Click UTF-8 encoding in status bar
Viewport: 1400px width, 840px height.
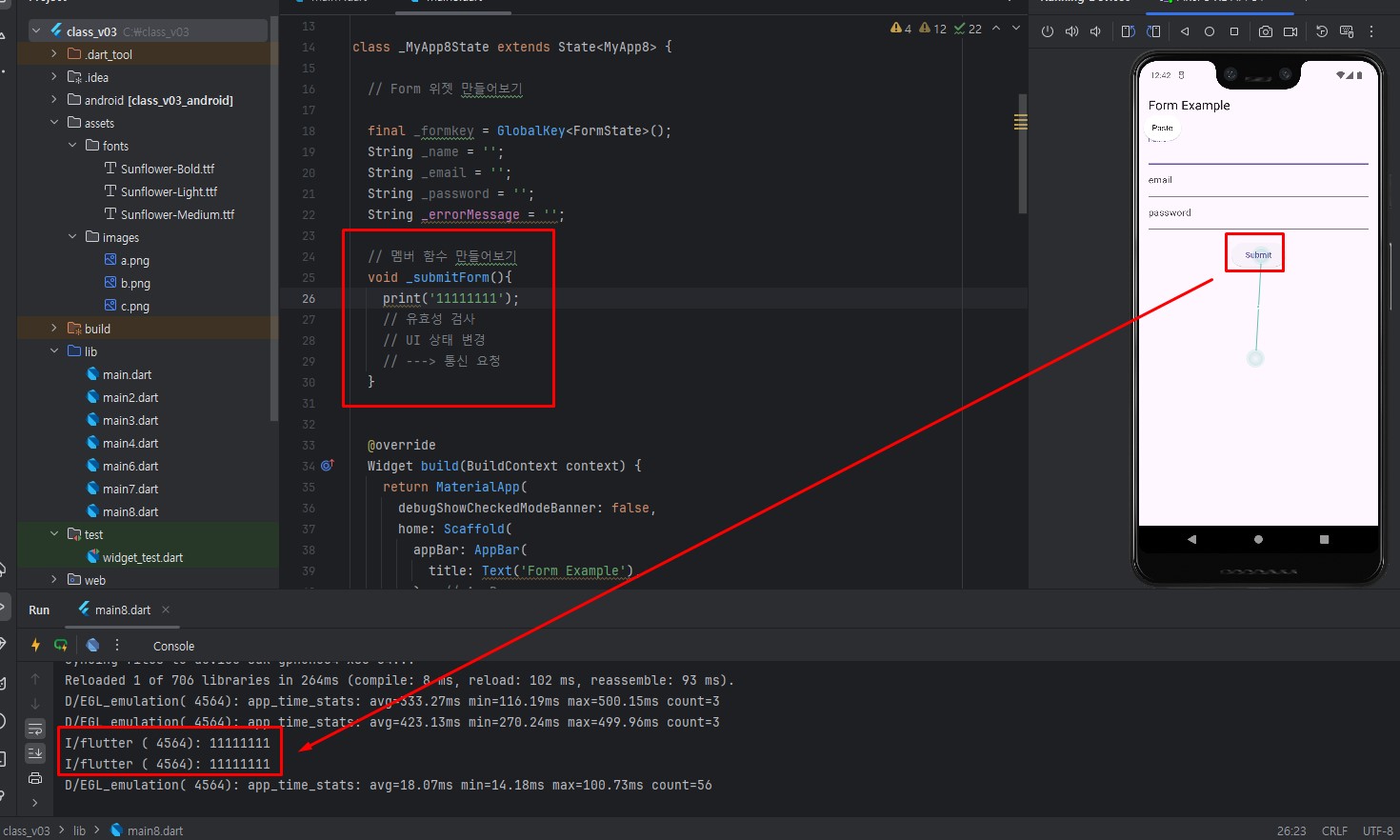pos(1377,830)
